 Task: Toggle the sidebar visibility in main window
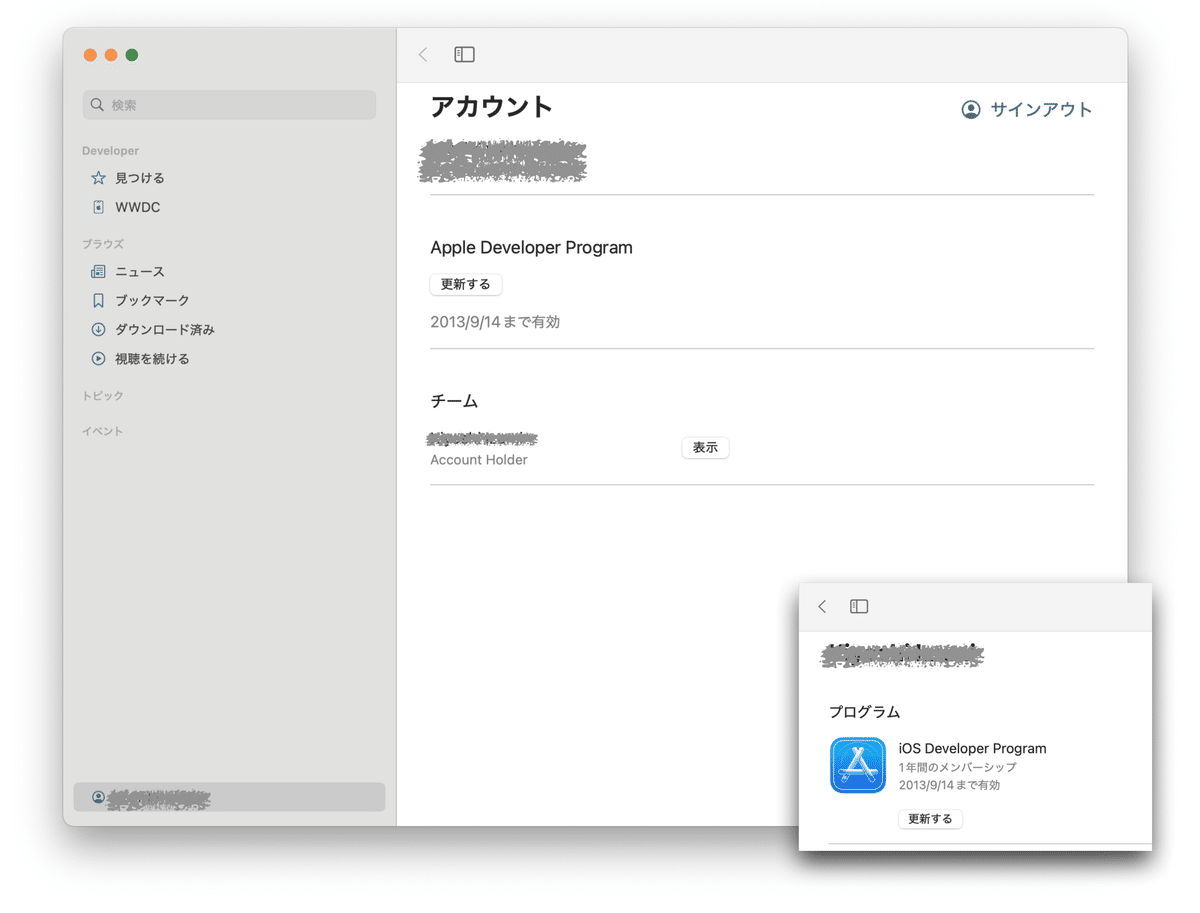pos(464,55)
